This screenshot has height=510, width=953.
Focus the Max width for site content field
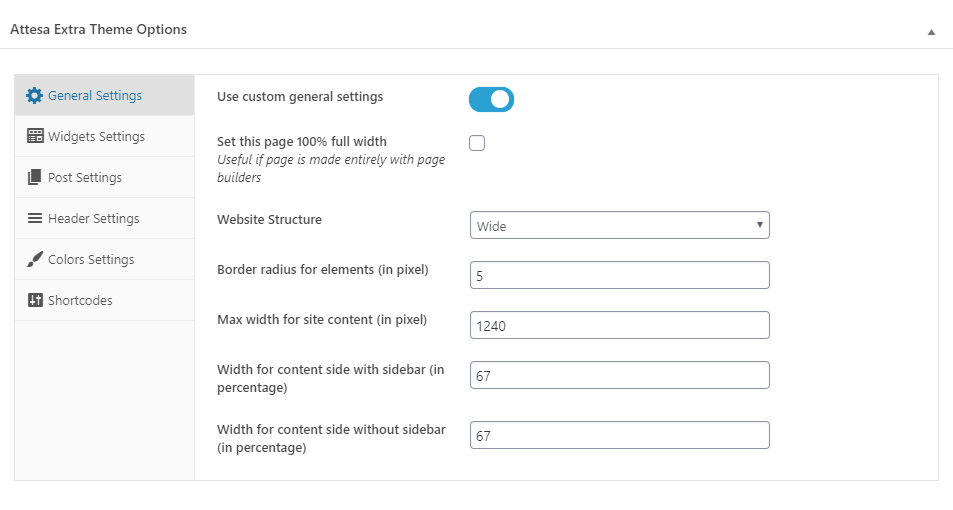coord(619,325)
